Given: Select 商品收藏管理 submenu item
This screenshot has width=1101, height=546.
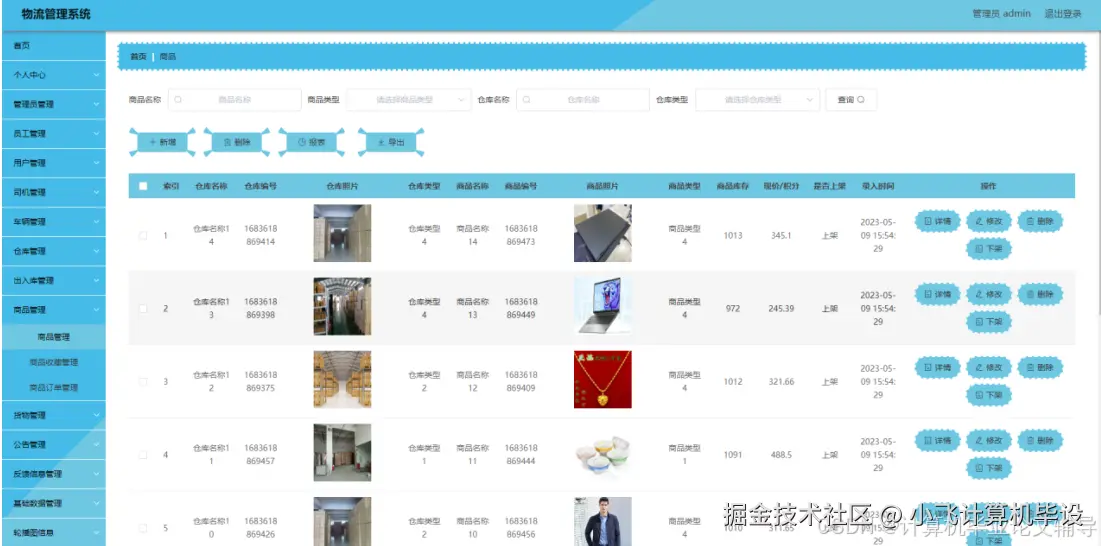Looking at the screenshot, I should click(x=53, y=362).
